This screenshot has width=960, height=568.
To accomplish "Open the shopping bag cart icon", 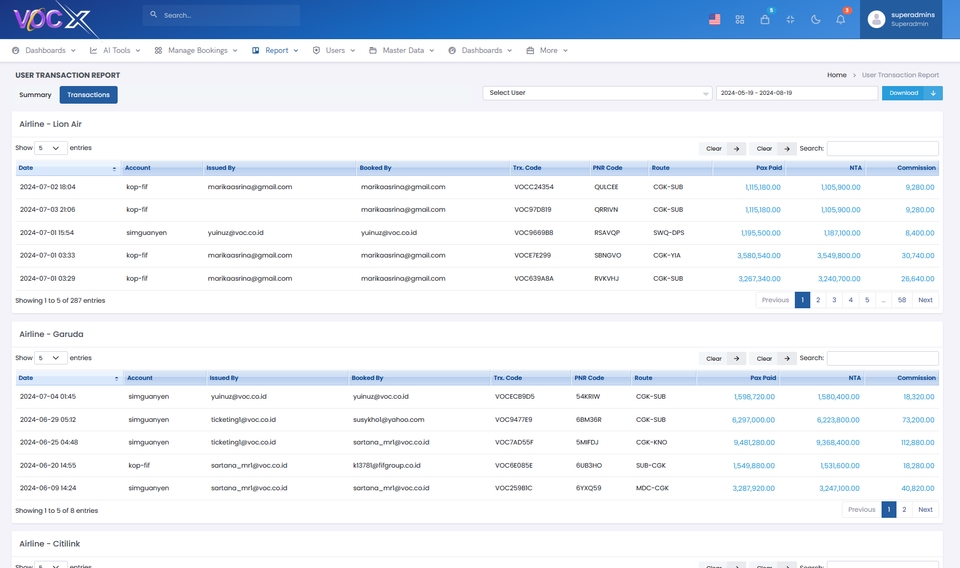I will (x=765, y=19).
